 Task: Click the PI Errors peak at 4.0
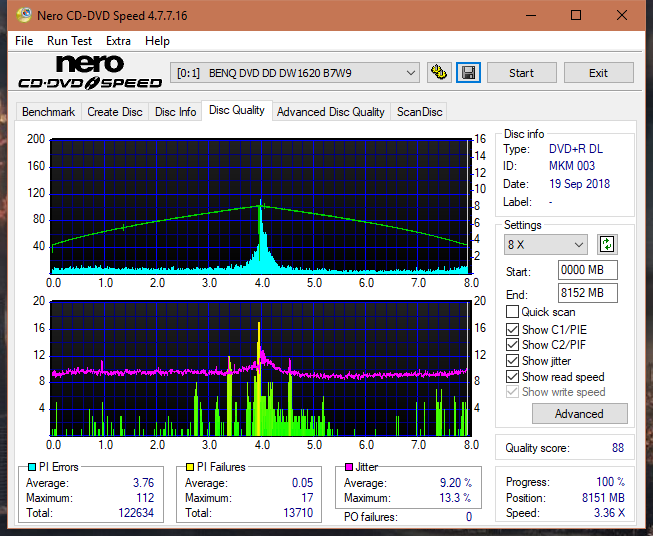click(x=261, y=237)
